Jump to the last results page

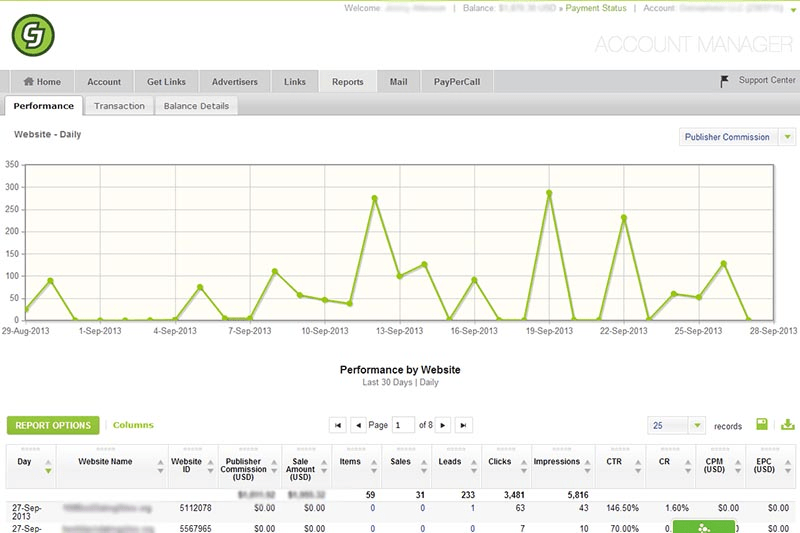tap(463, 425)
